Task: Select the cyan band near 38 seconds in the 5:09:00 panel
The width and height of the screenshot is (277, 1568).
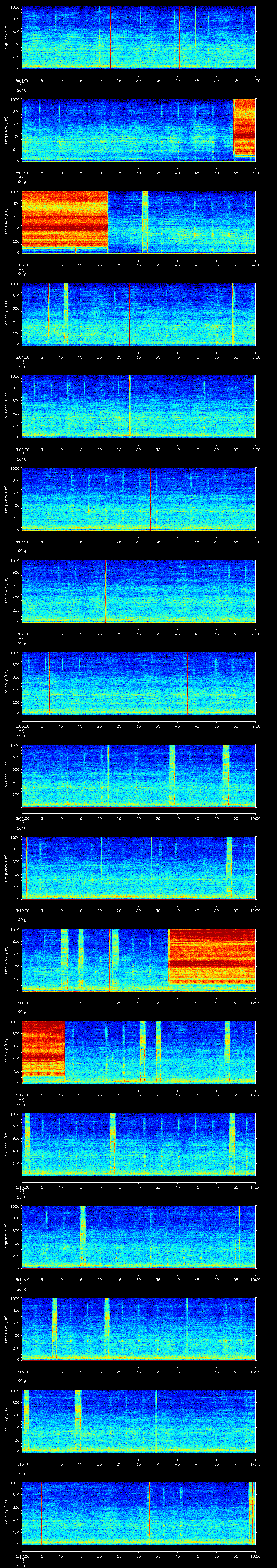Action: tap(172, 775)
